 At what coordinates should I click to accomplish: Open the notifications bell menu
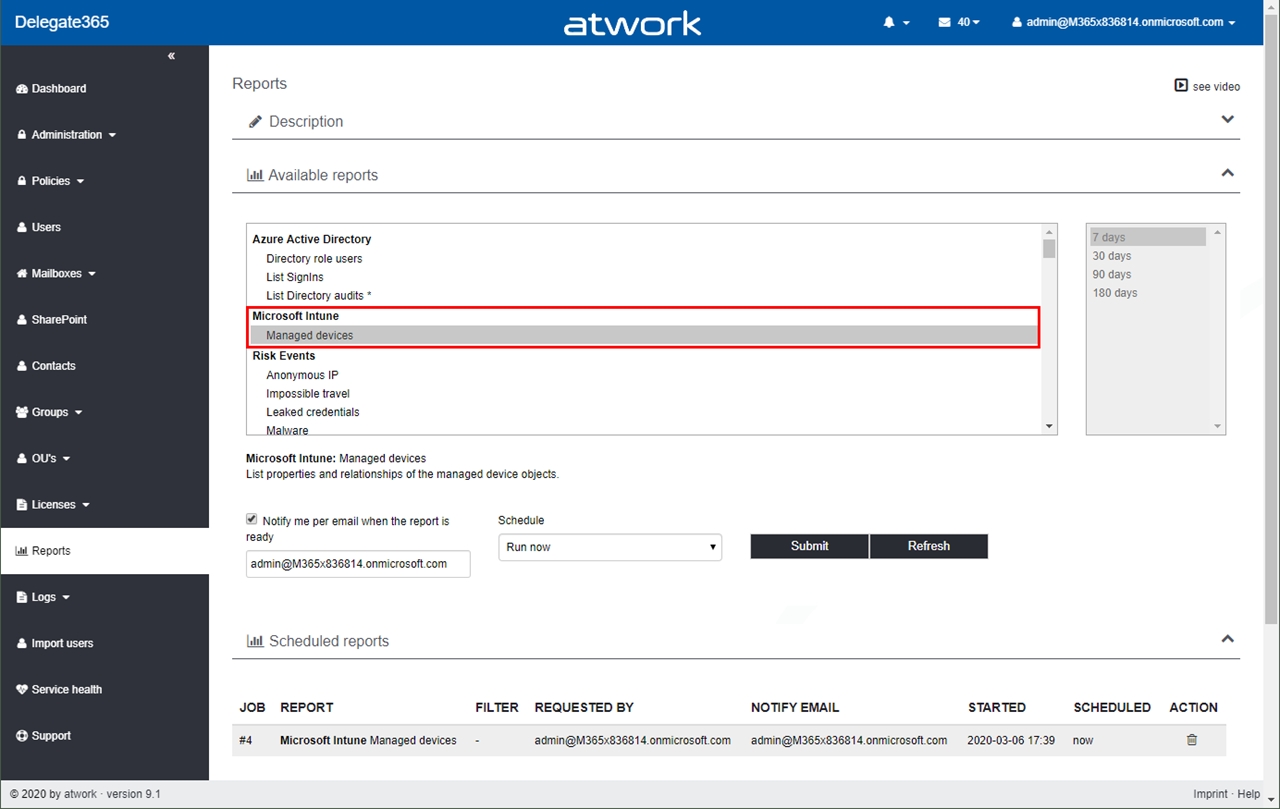click(896, 22)
